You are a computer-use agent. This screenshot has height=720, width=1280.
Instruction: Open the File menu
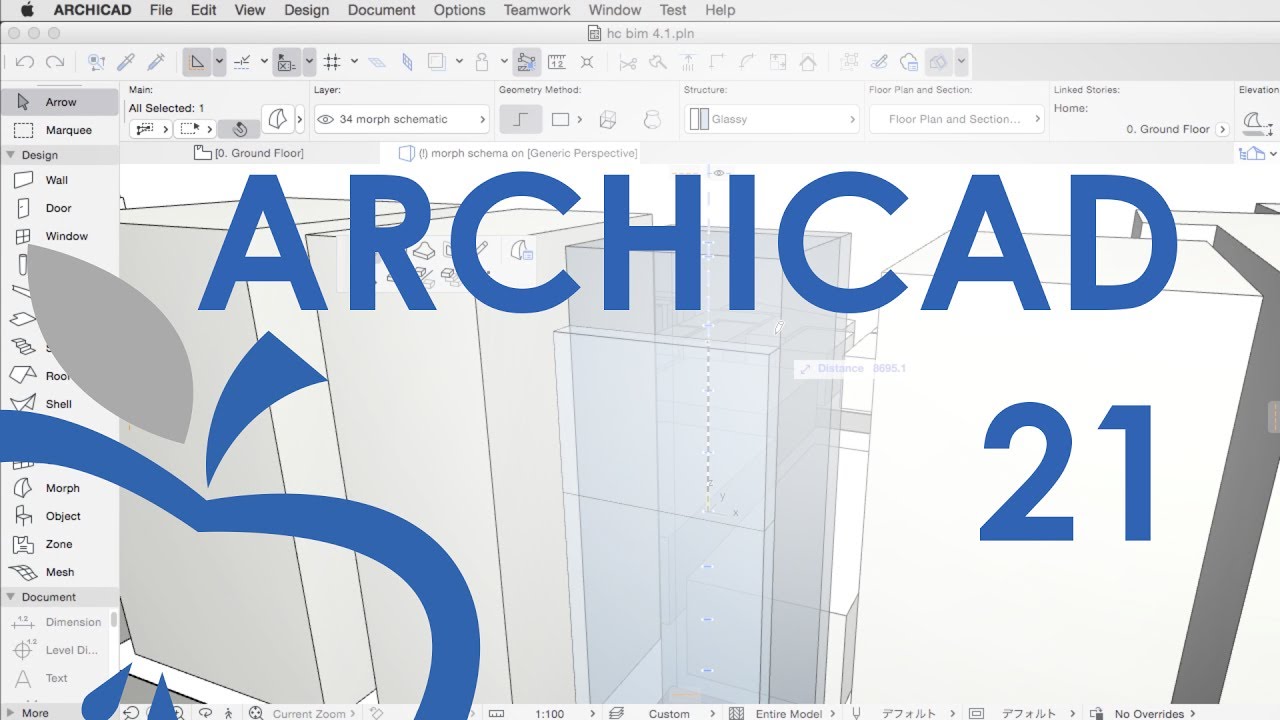[x=160, y=10]
